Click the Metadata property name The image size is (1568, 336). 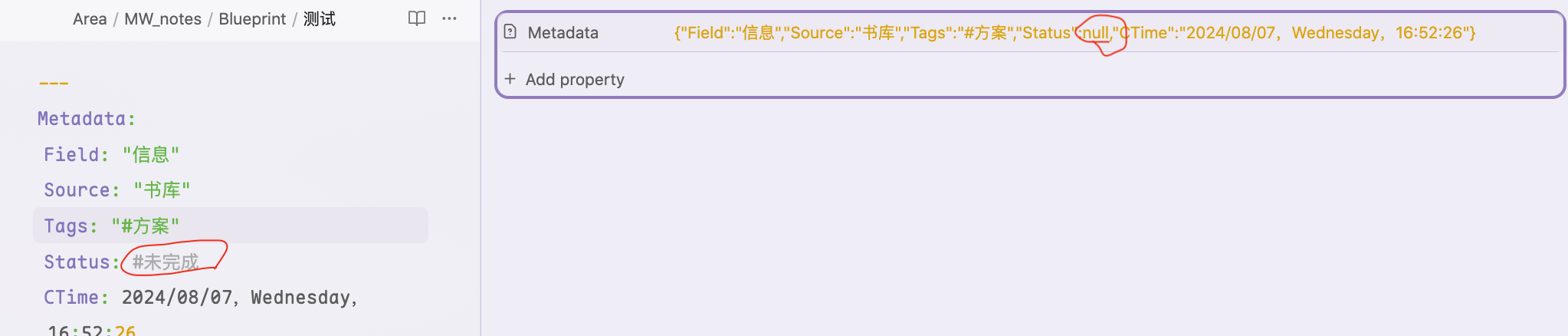point(563,33)
